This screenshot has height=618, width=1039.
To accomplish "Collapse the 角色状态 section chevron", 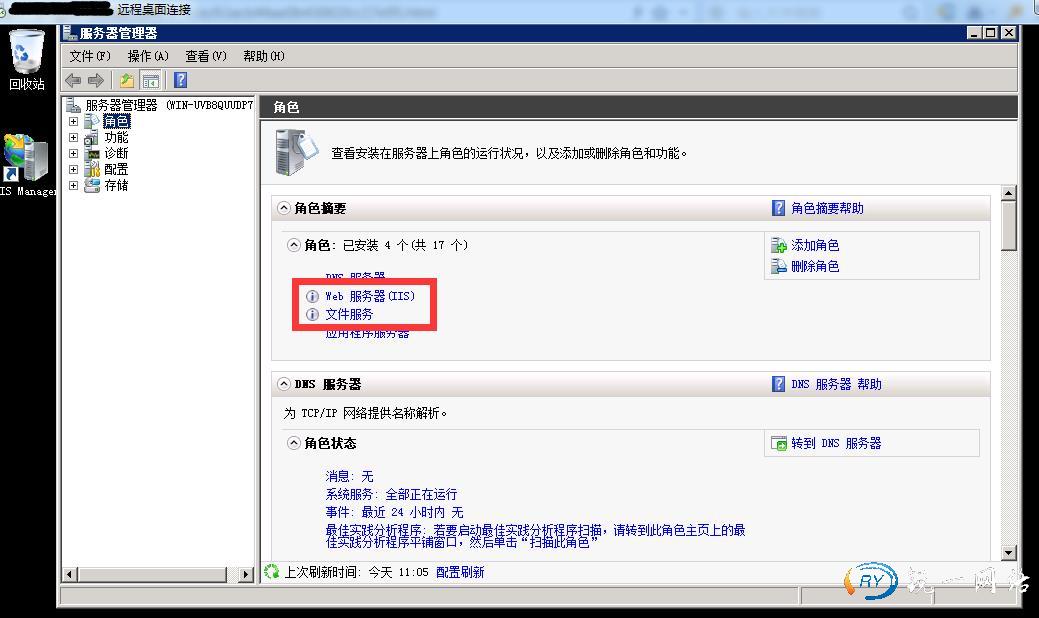I will pyautogui.click(x=294, y=443).
